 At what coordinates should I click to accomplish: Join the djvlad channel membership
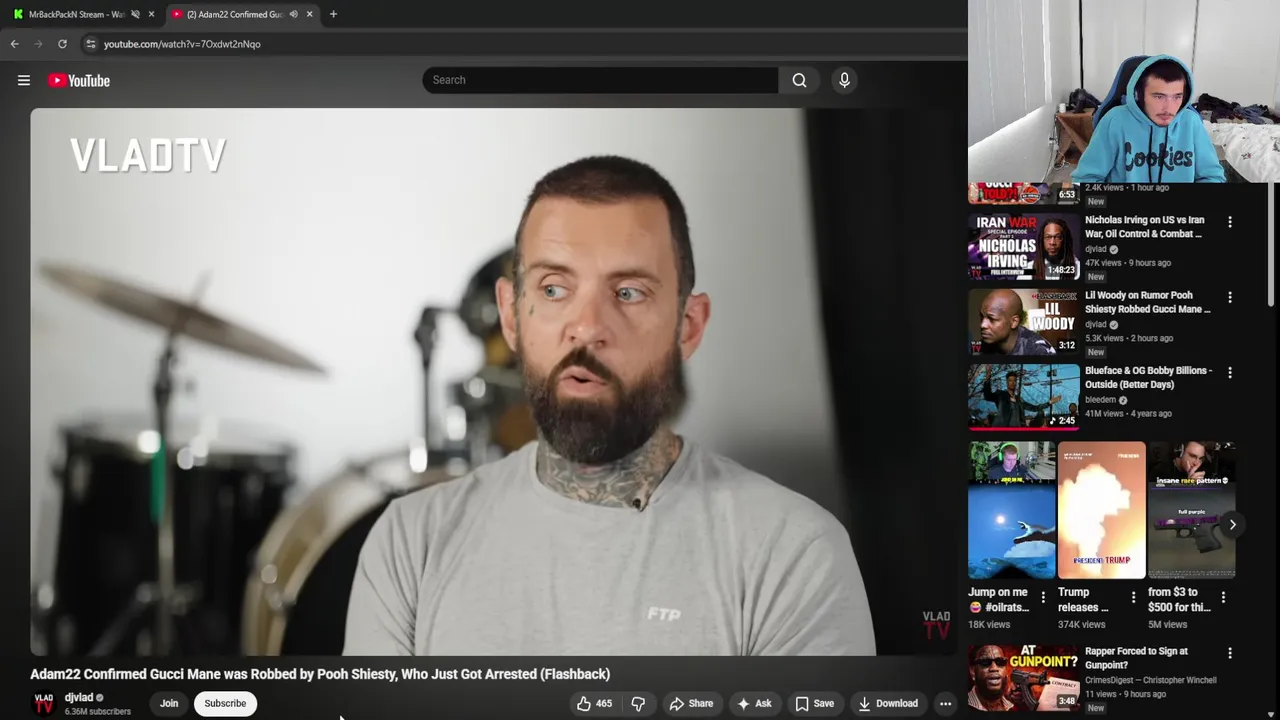pos(169,703)
